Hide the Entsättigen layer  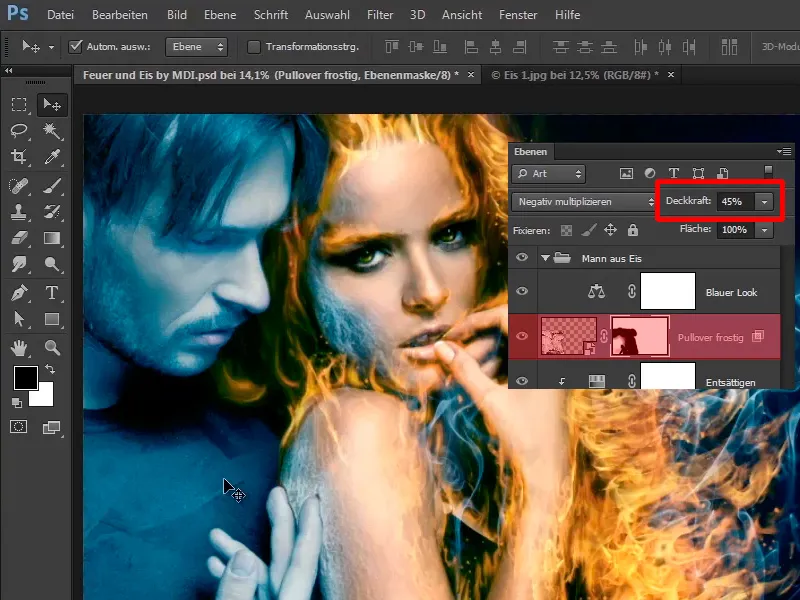pyautogui.click(x=521, y=381)
